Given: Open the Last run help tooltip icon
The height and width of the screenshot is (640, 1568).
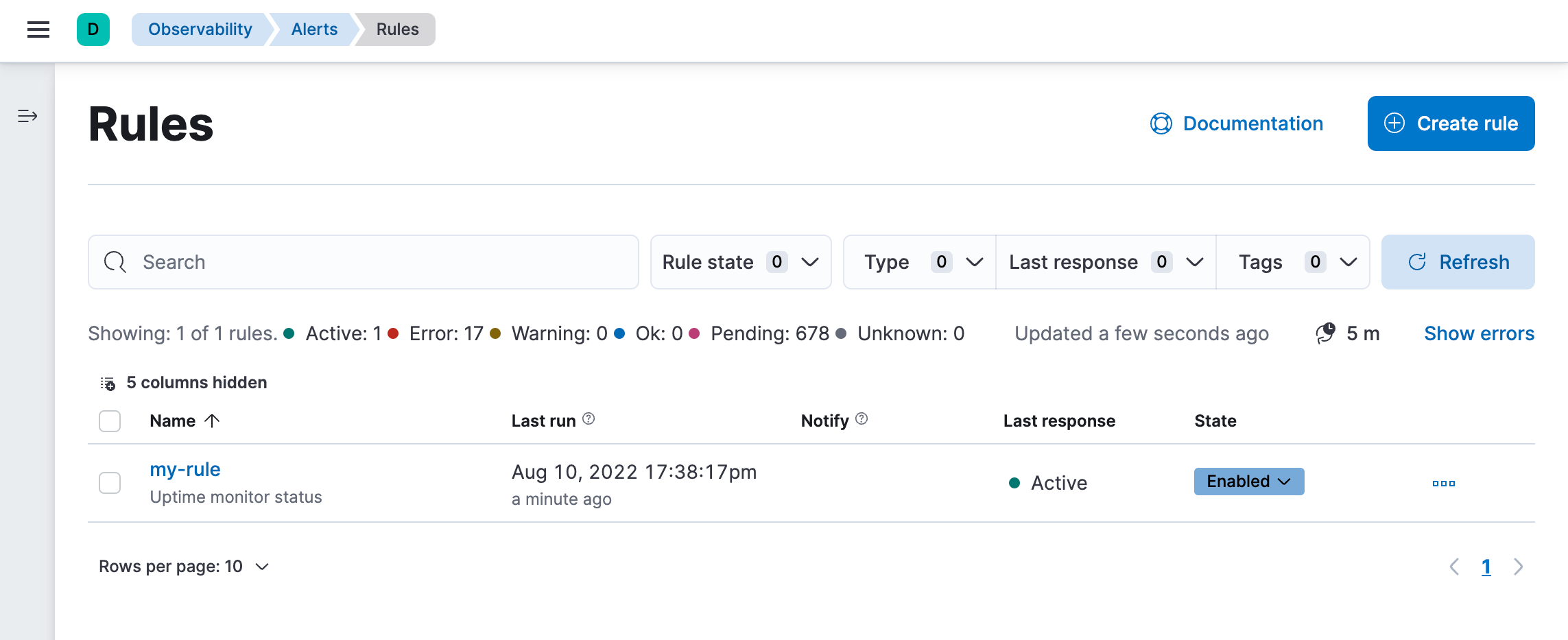Looking at the screenshot, I should coord(589,419).
